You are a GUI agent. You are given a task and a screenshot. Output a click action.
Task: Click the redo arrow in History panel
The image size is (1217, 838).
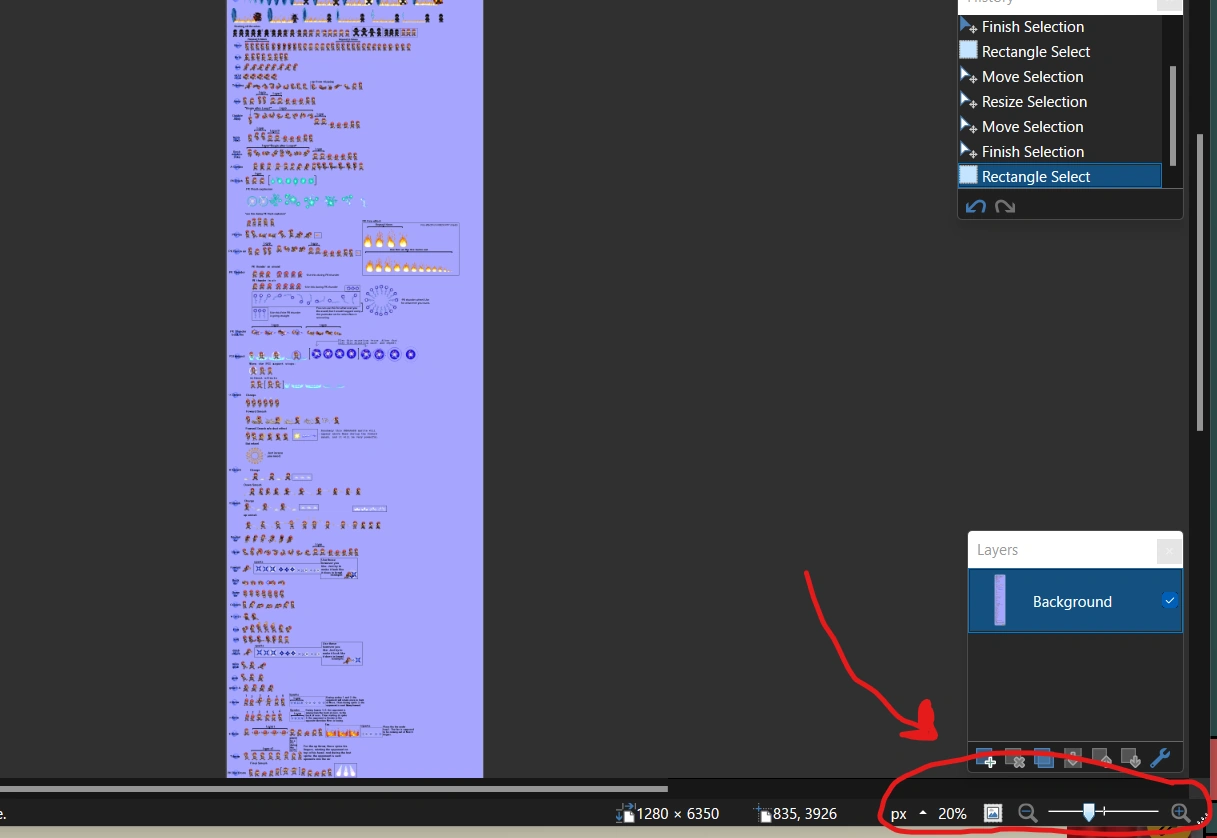point(1005,206)
